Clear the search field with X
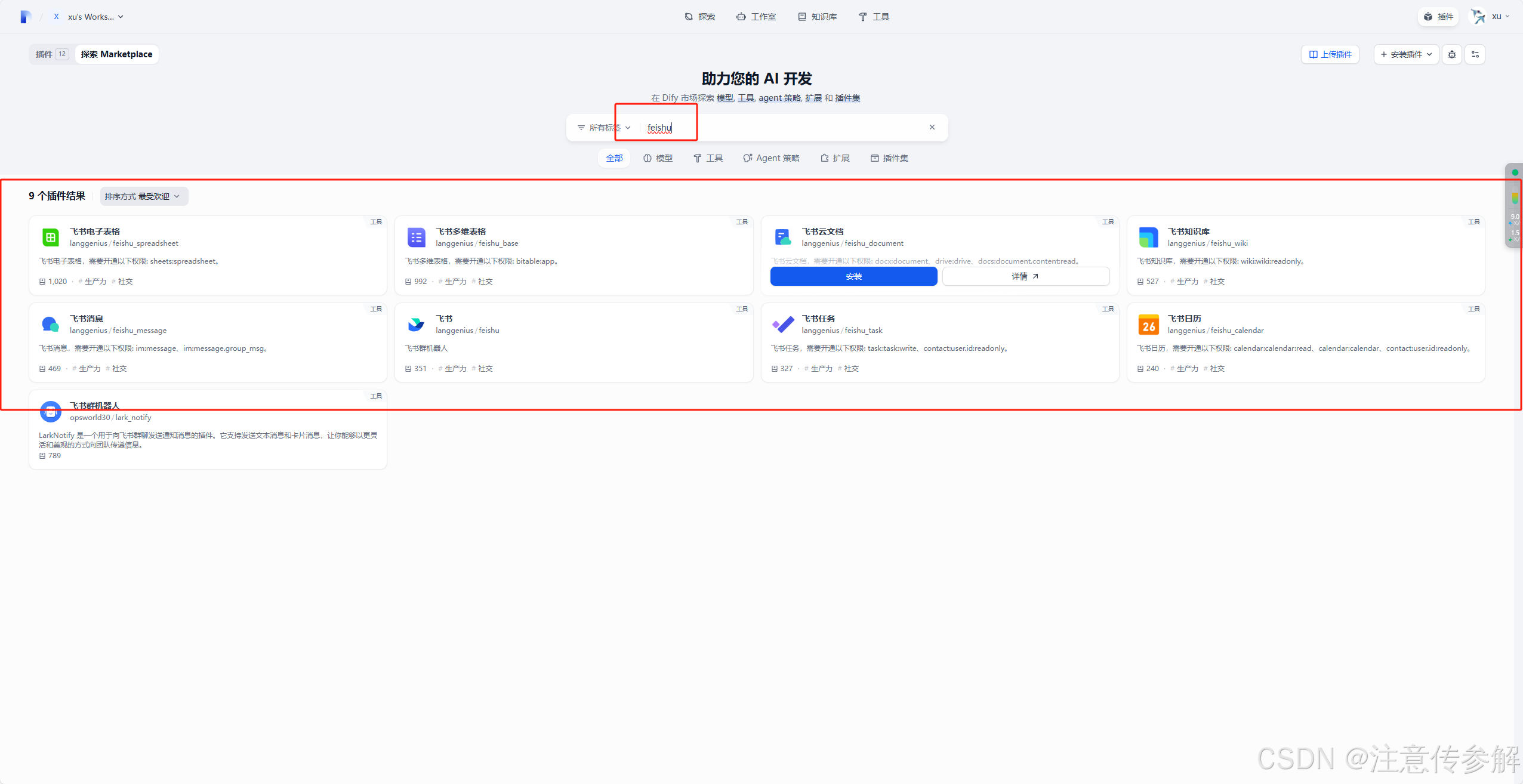Screen dimensions: 1523x784 [932, 127]
